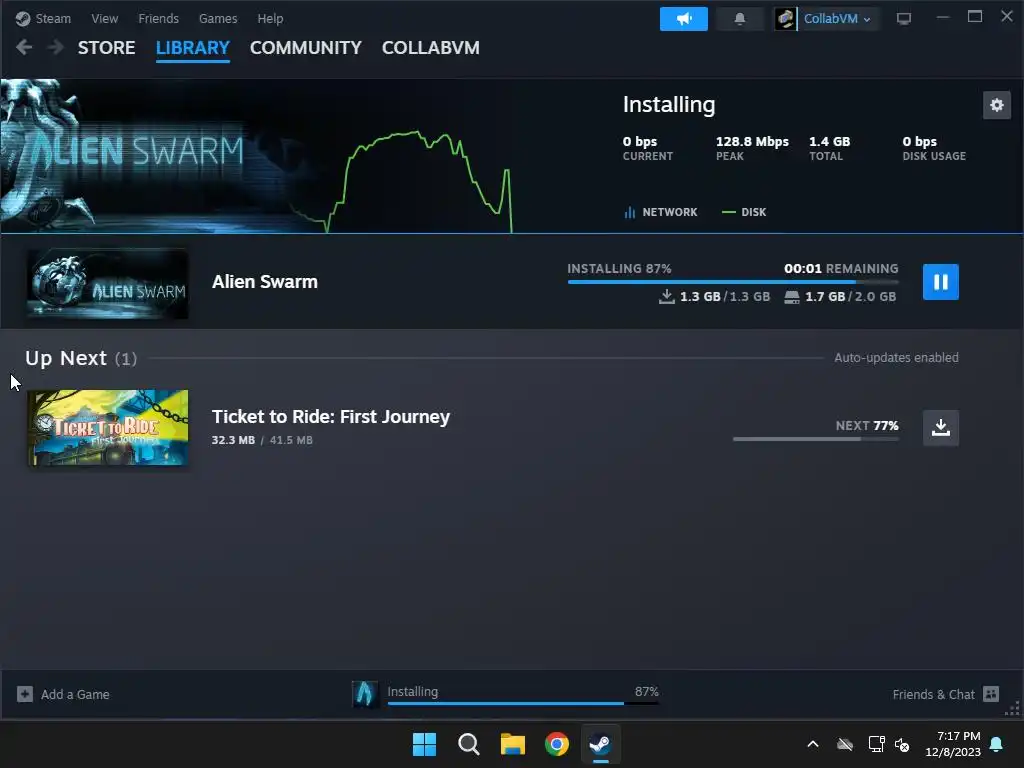1024x768 pixels.
Task: Click the CollabVM profile avatar
Action: [786, 19]
